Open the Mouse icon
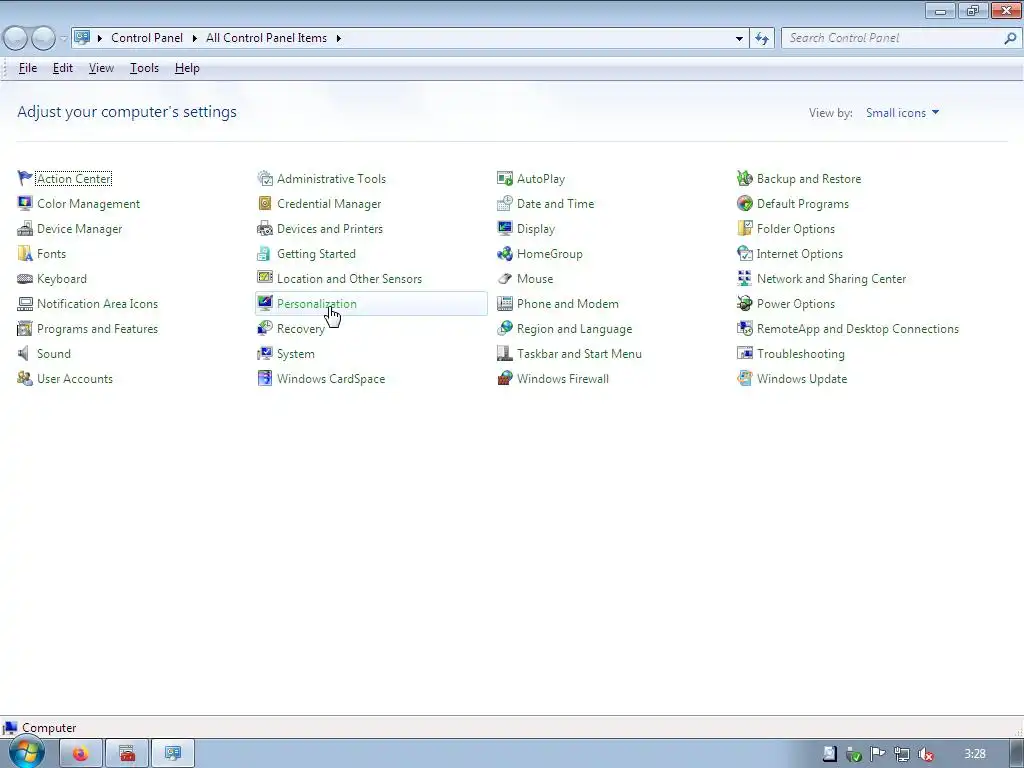 coord(505,278)
